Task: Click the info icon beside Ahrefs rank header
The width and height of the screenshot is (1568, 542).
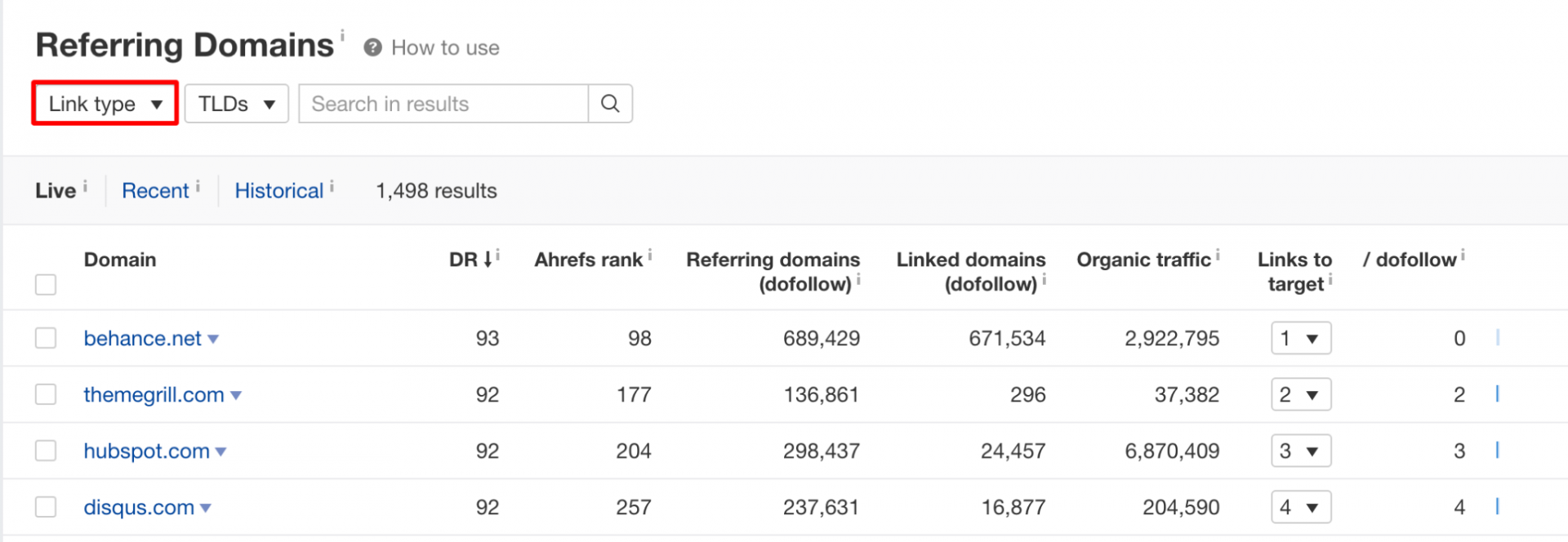Action: coord(650,255)
